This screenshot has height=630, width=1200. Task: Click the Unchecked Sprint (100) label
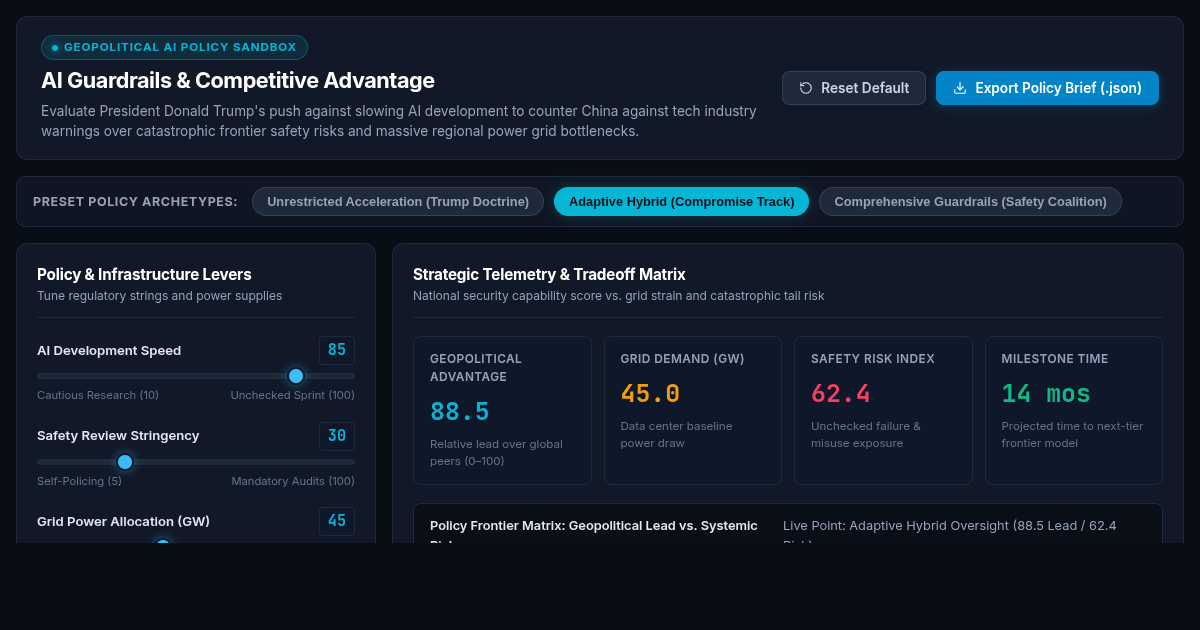[293, 395]
